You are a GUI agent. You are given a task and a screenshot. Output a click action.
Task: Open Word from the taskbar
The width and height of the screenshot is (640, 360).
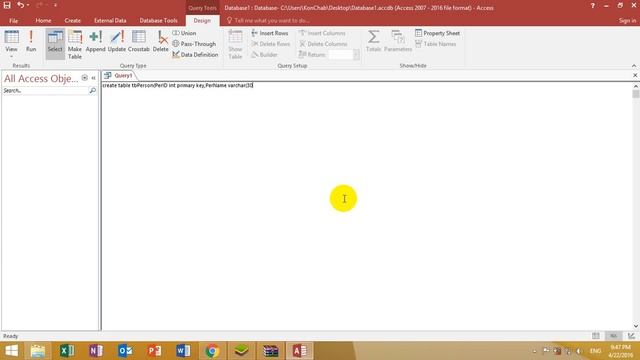[183, 351]
